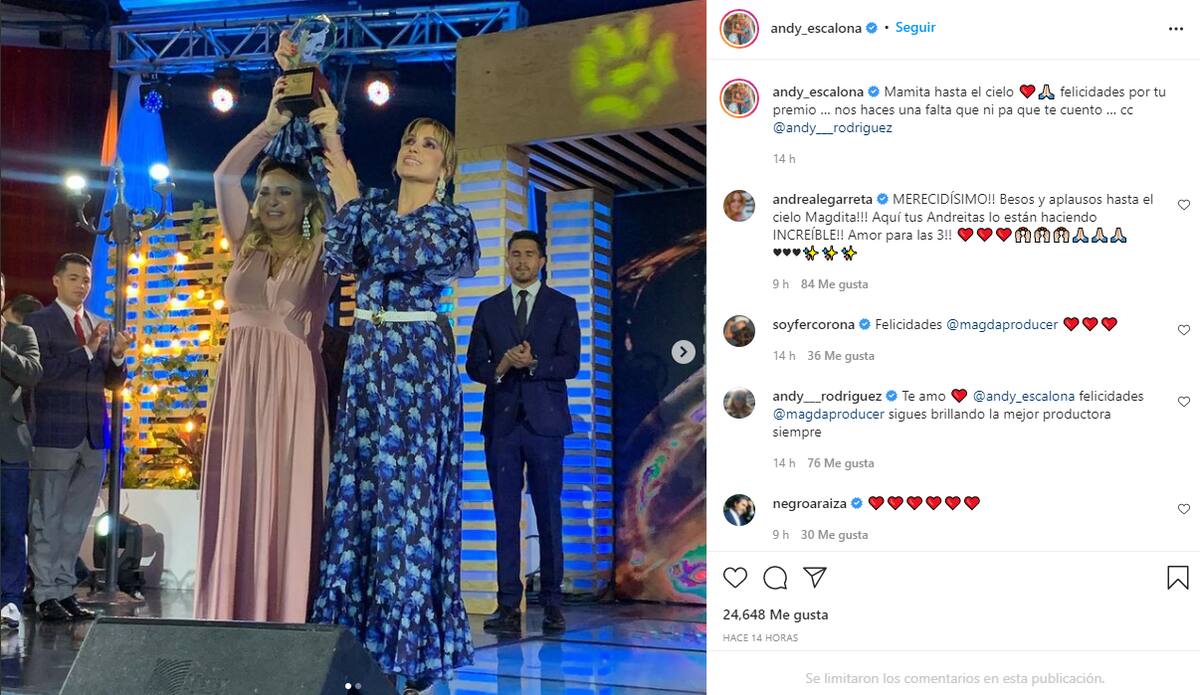Like andy___rodriguez's comment heart
1200x695 pixels.
click(1184, 402)
